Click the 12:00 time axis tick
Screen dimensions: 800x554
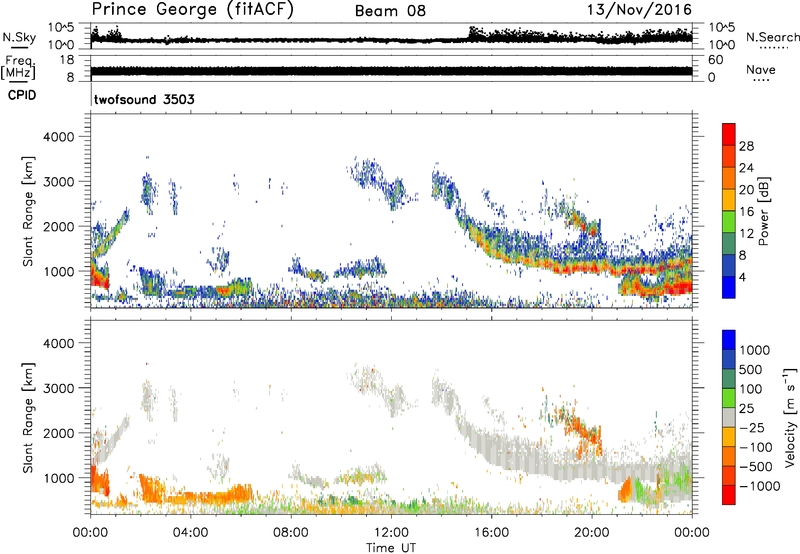pos(391,533)
